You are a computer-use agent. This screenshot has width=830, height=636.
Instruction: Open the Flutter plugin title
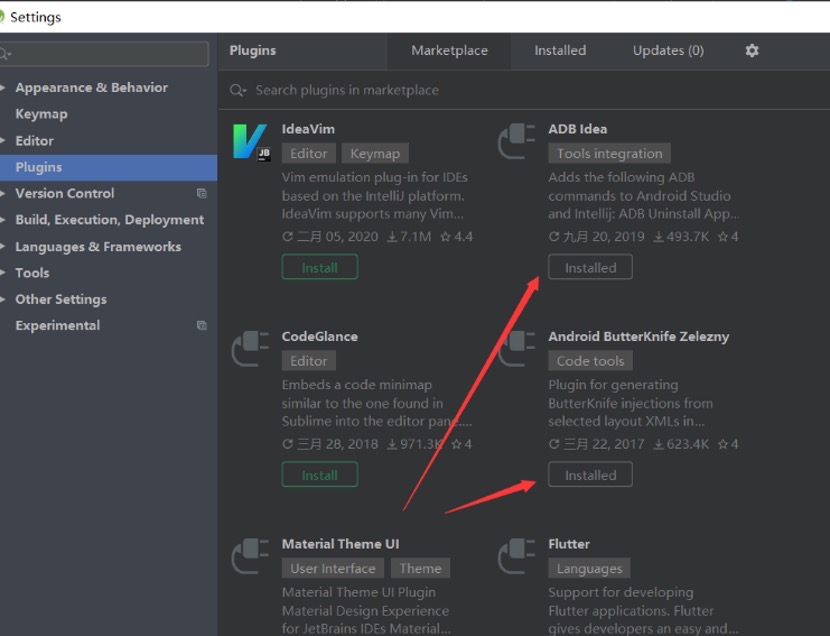pos(569,544)
